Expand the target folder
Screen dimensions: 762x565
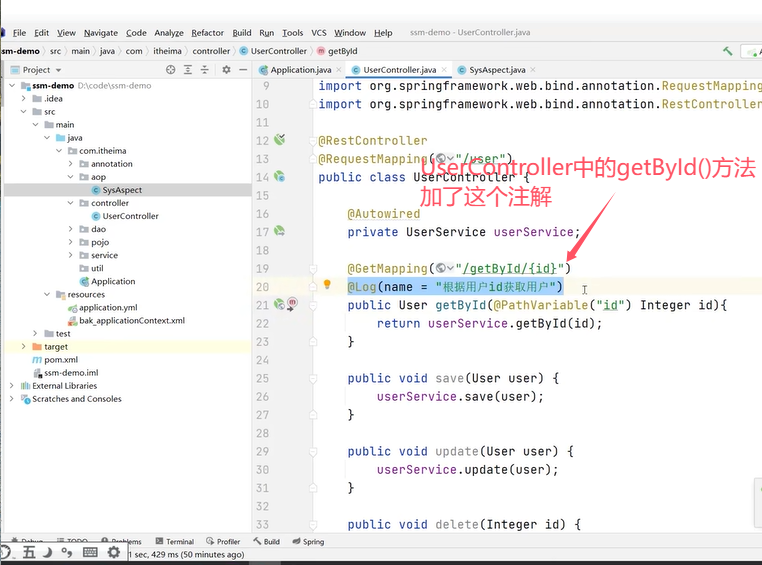click(x=24, y=346)
